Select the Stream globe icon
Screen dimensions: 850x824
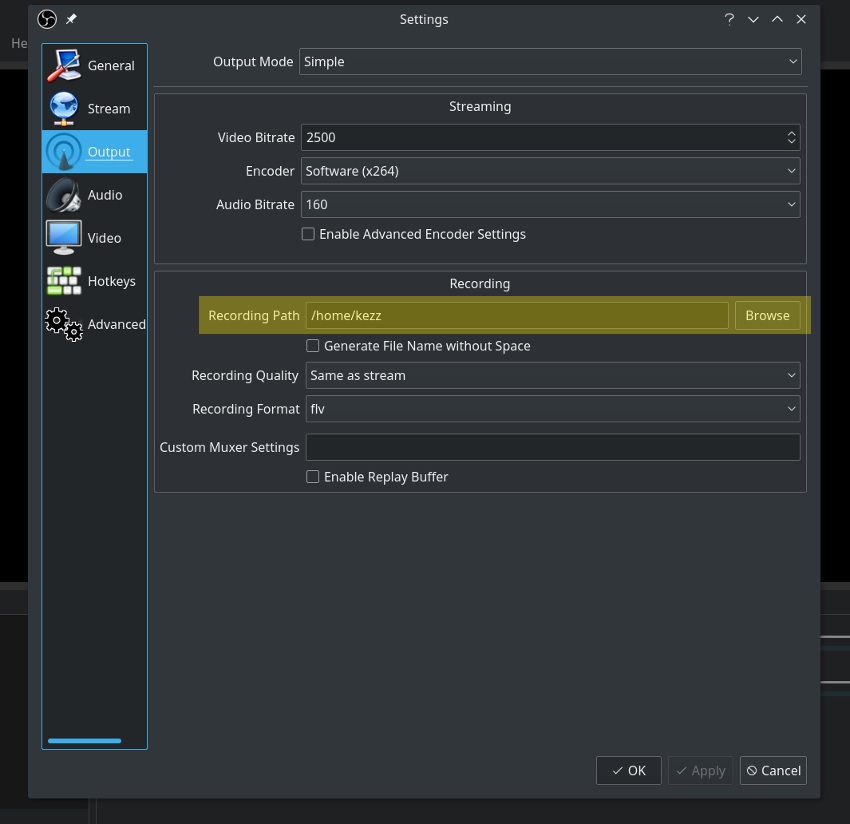click(63, 108)
